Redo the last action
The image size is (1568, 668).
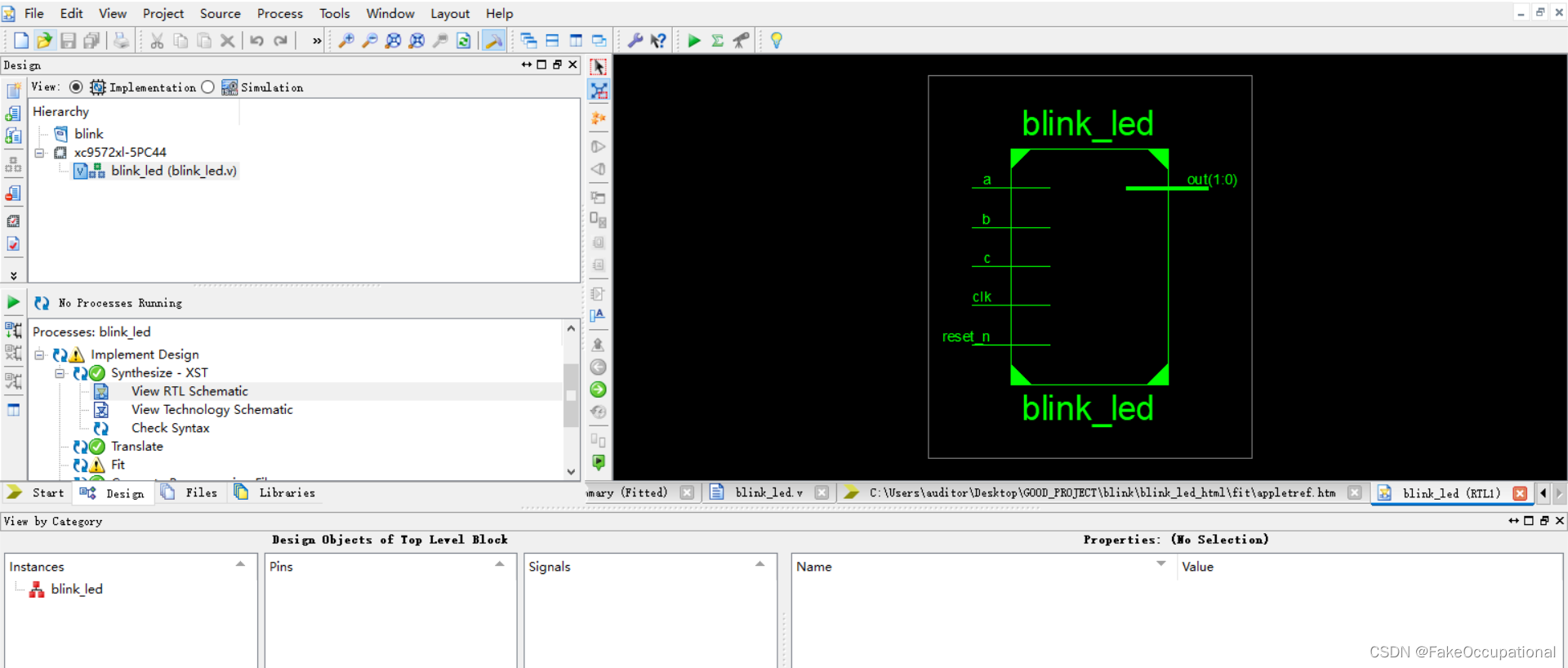280,41
